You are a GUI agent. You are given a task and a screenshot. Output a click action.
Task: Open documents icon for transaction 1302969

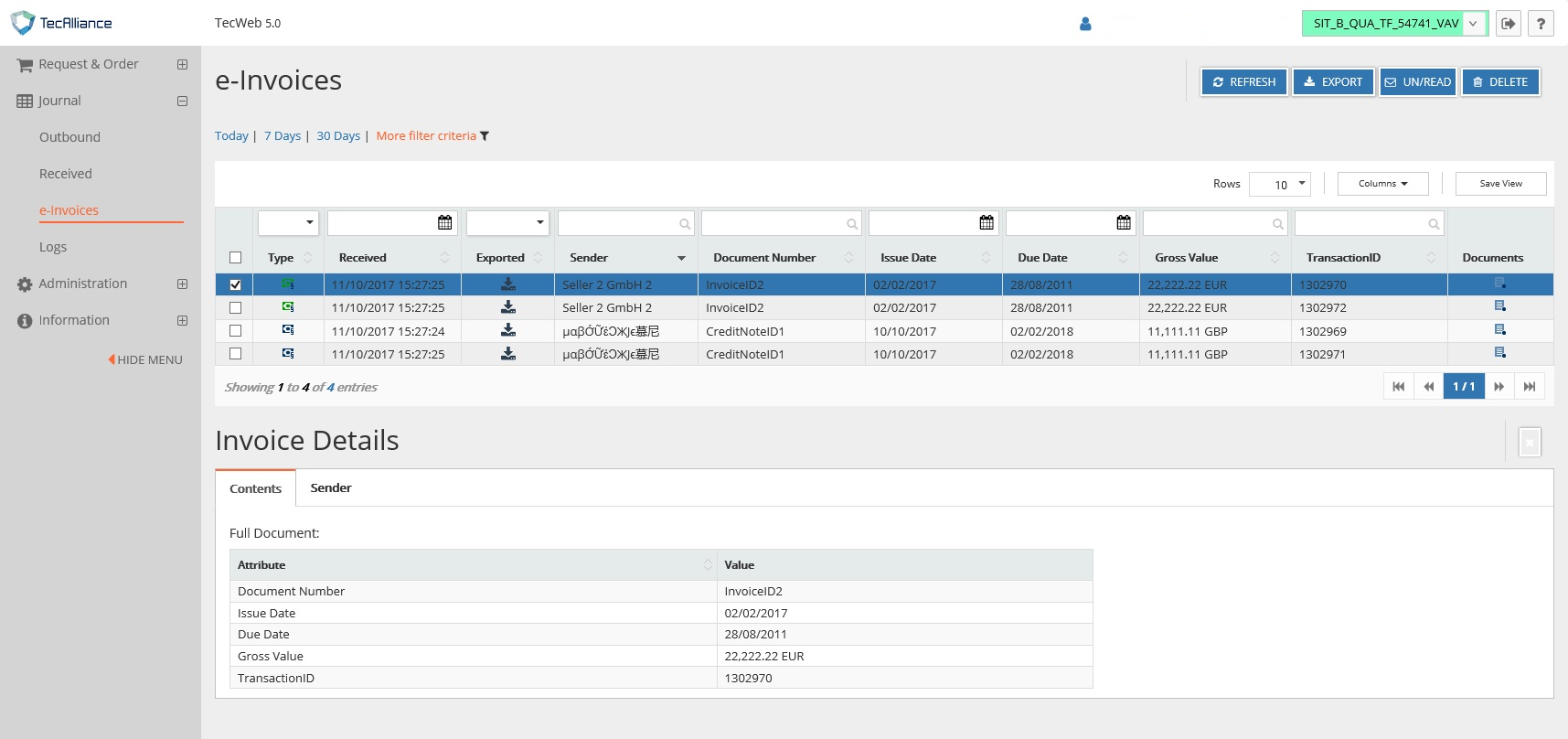coord(1500,330)
